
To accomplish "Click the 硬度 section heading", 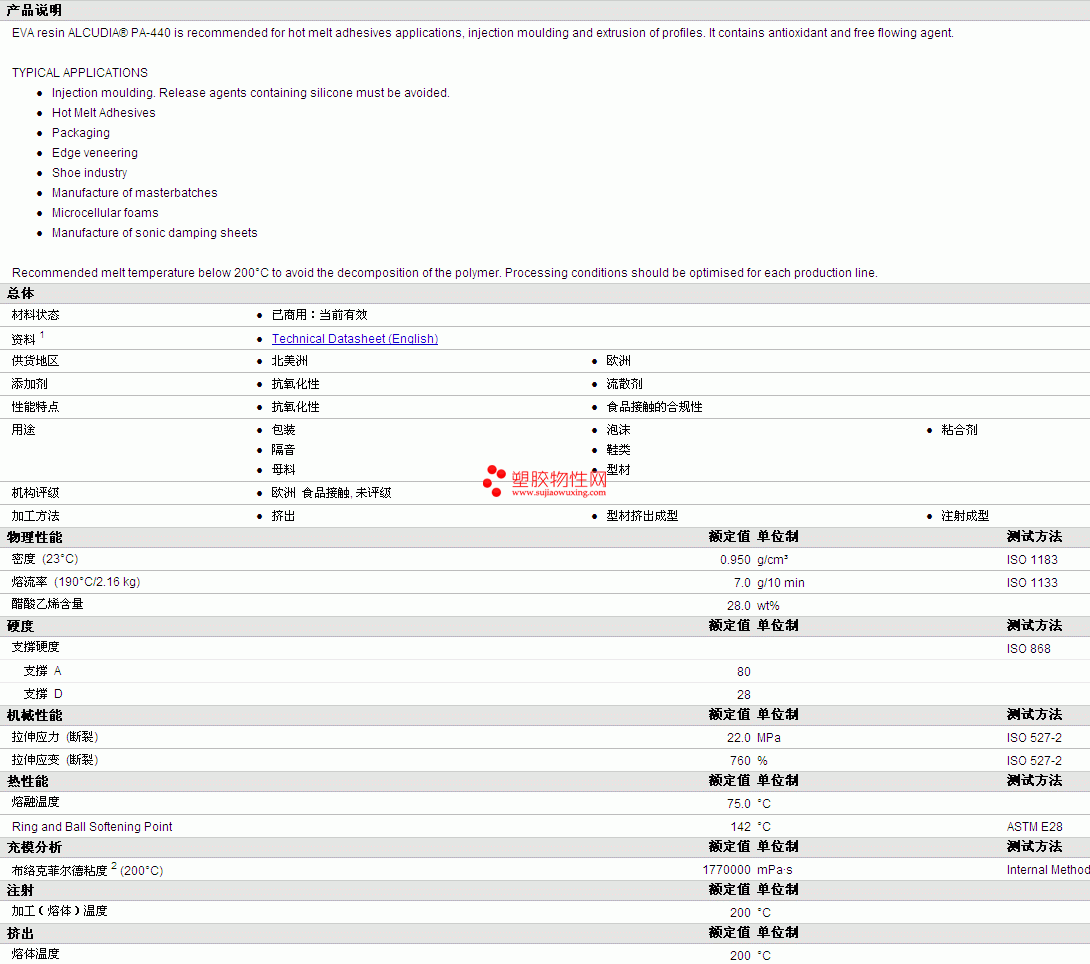I will 20,626.
